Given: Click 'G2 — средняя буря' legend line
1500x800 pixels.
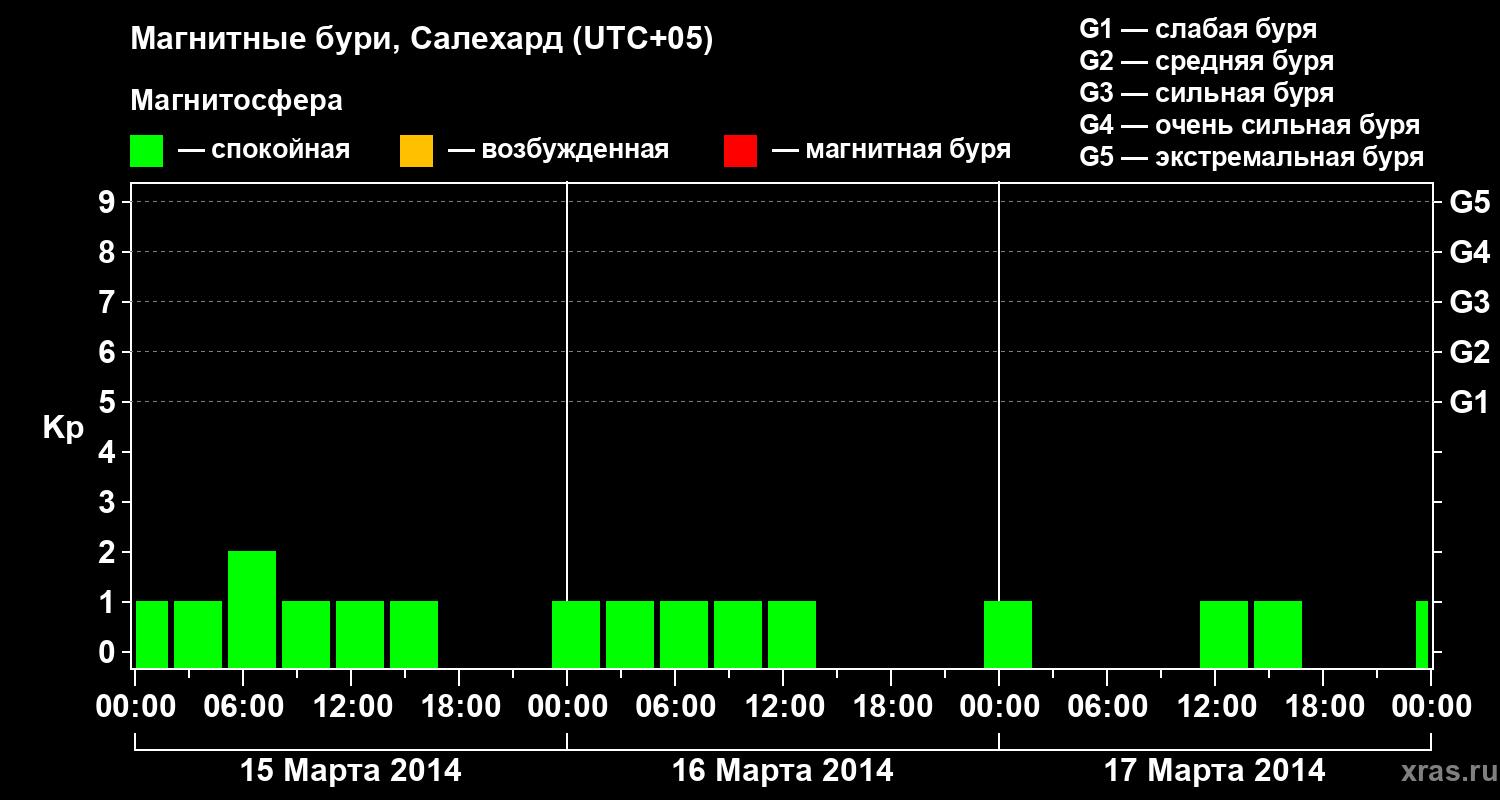Looking at the screenshot, I should click(1207, 61).
